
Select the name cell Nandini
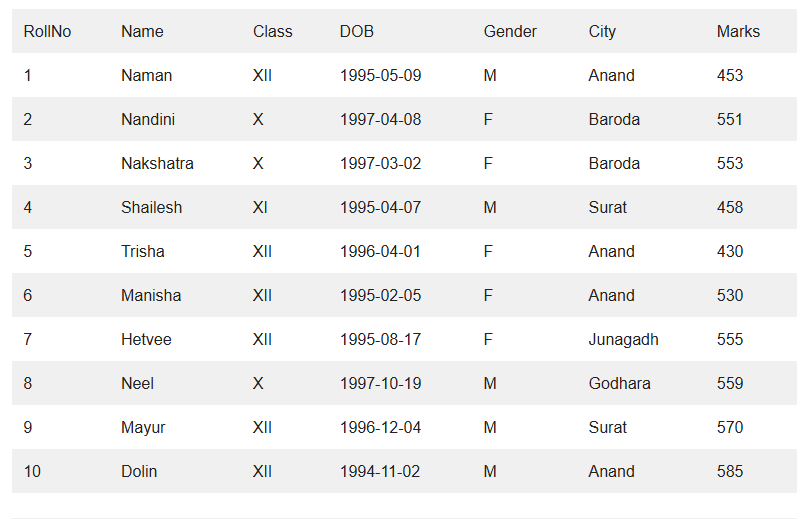pos(148,119)
